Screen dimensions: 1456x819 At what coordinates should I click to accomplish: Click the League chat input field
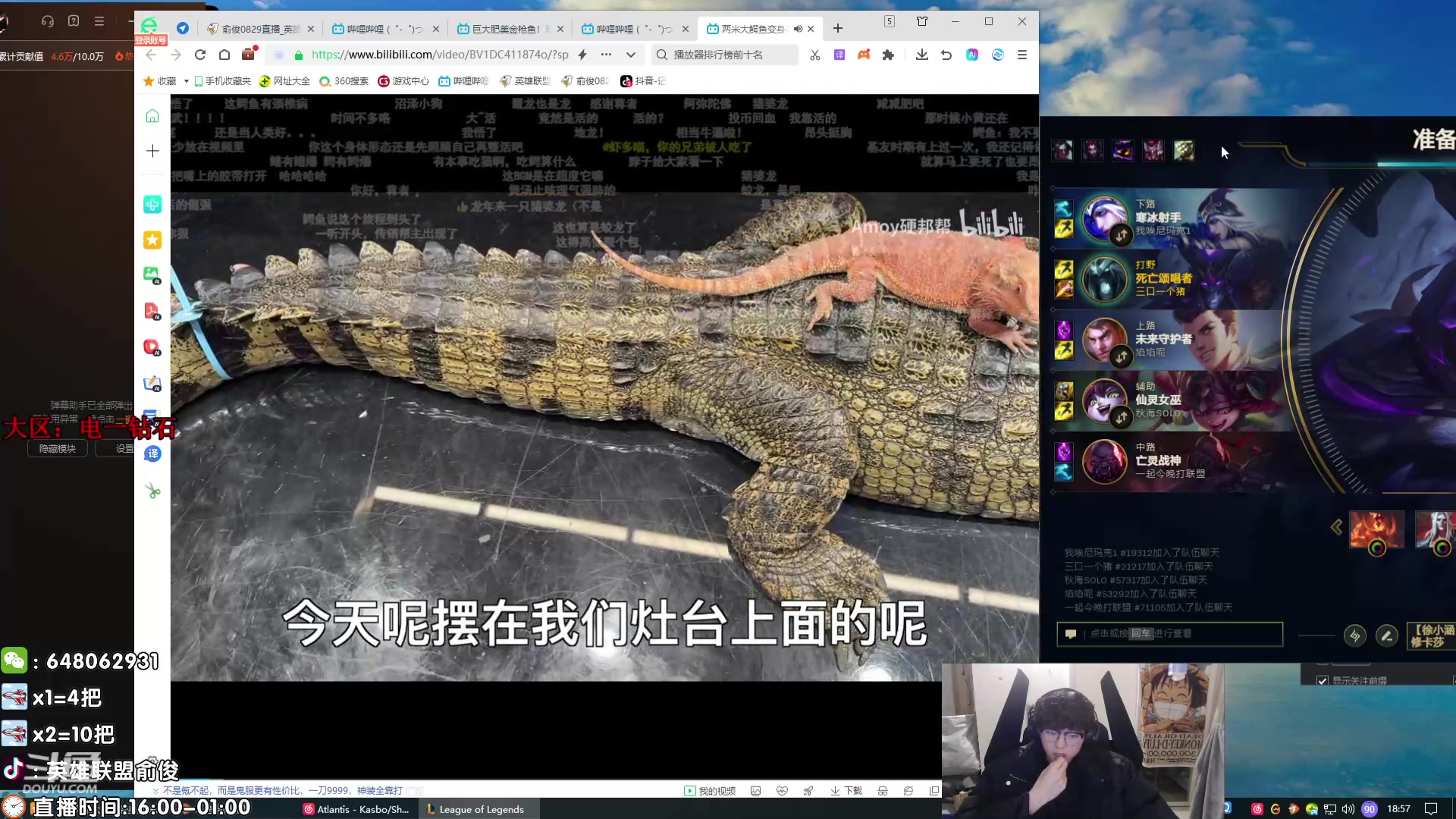(x=1169, y=633)
